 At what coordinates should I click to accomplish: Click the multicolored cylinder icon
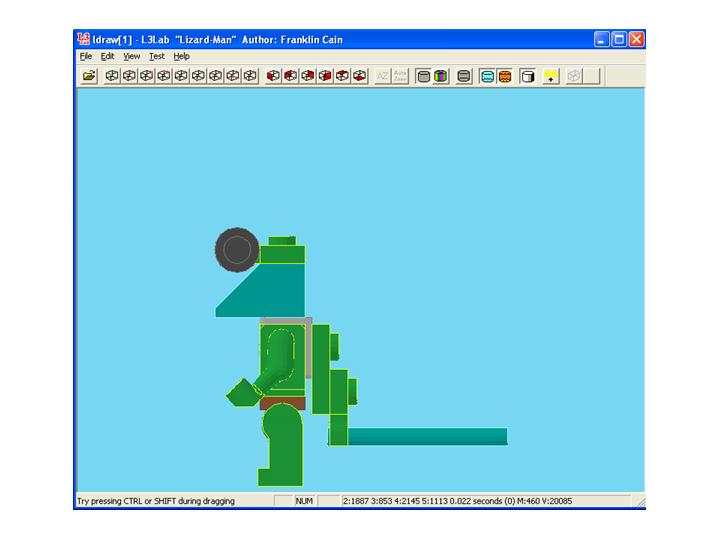click(441, 76)
